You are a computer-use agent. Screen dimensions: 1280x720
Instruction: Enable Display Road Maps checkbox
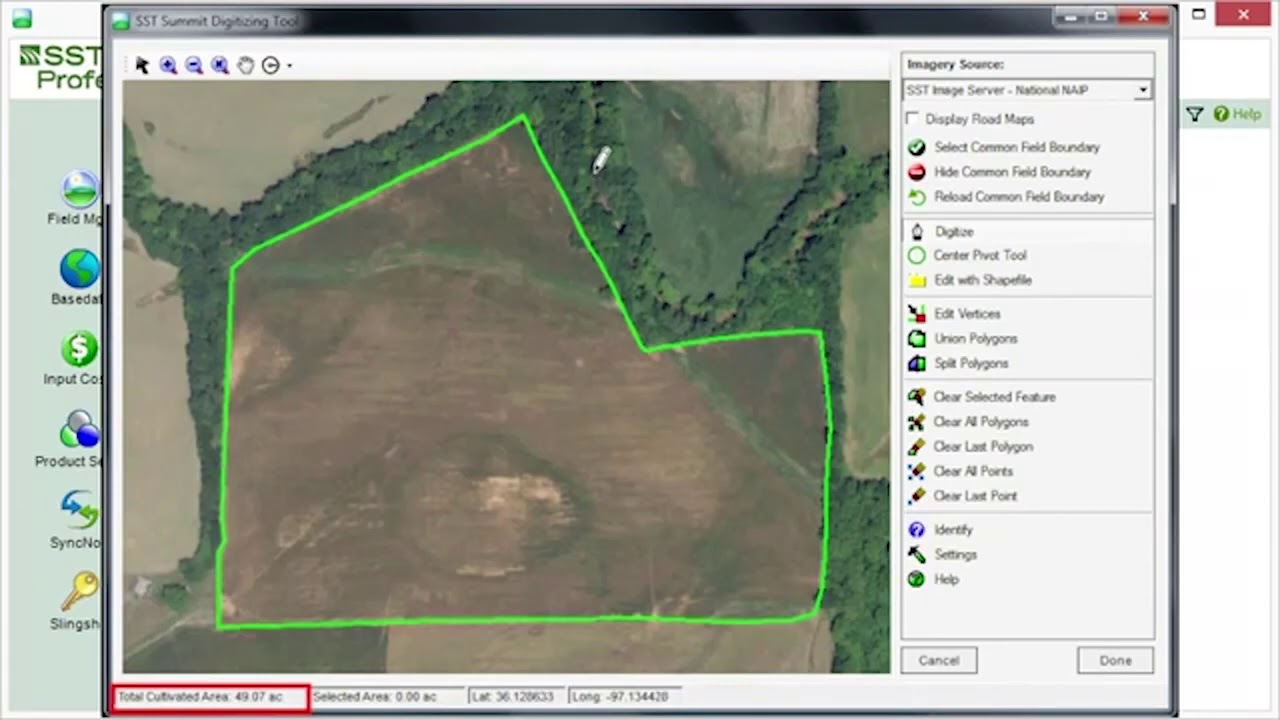pos(912,119)
